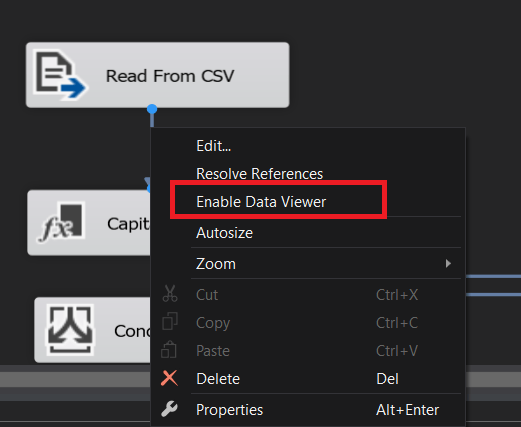
Task: Click the Read From CSV label text
Action: [170, 76]
